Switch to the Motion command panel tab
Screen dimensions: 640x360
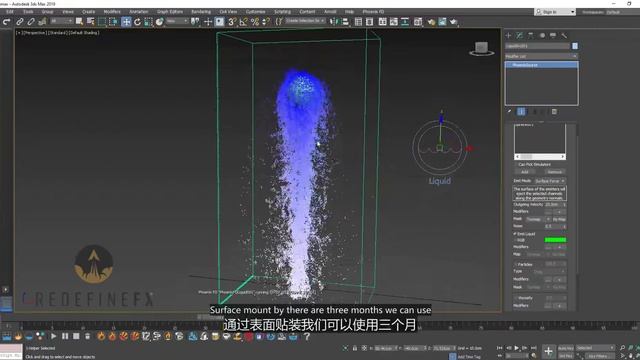click(542, 36)
